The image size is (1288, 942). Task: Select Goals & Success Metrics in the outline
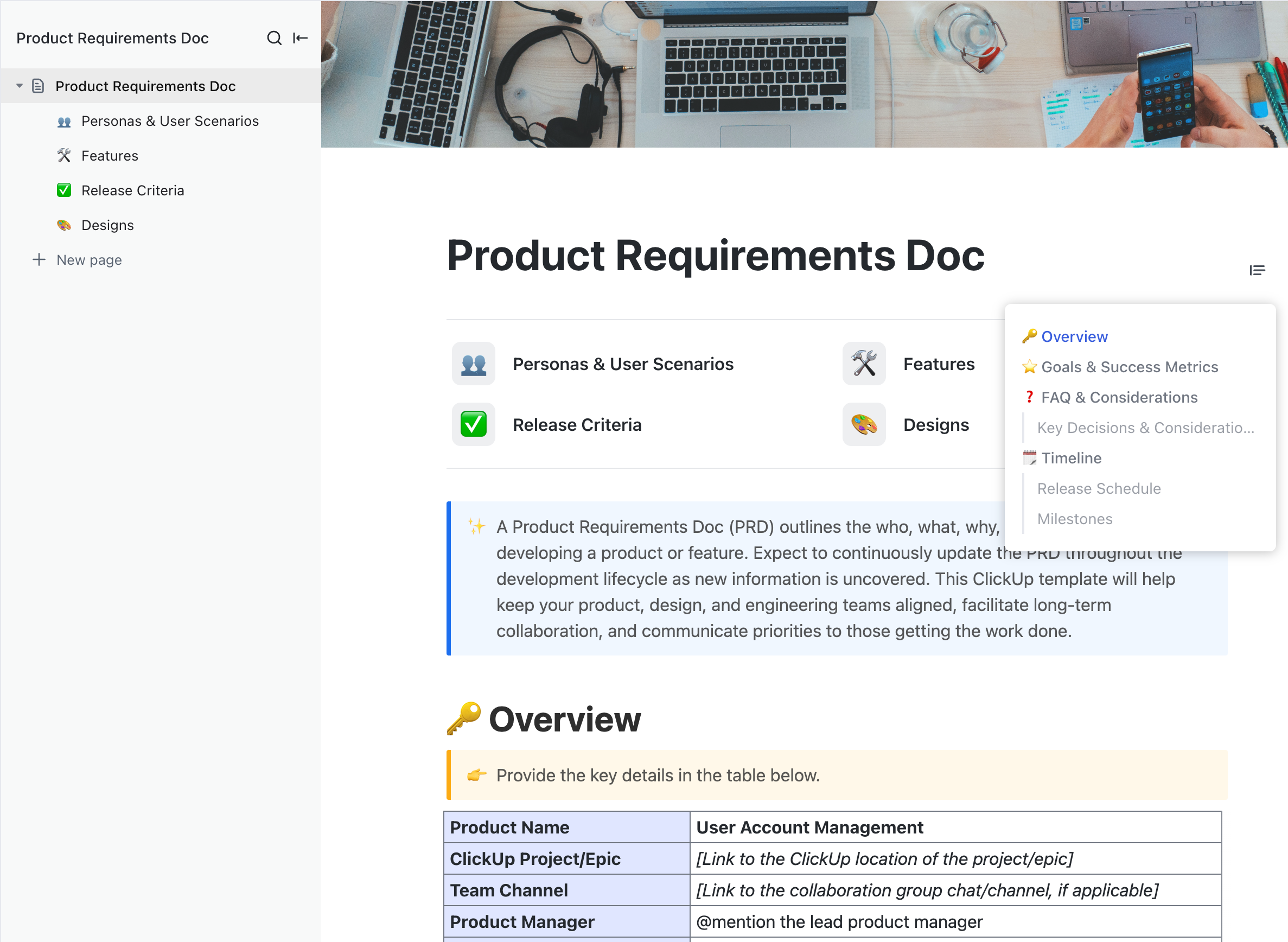[x=1129, y=367]
